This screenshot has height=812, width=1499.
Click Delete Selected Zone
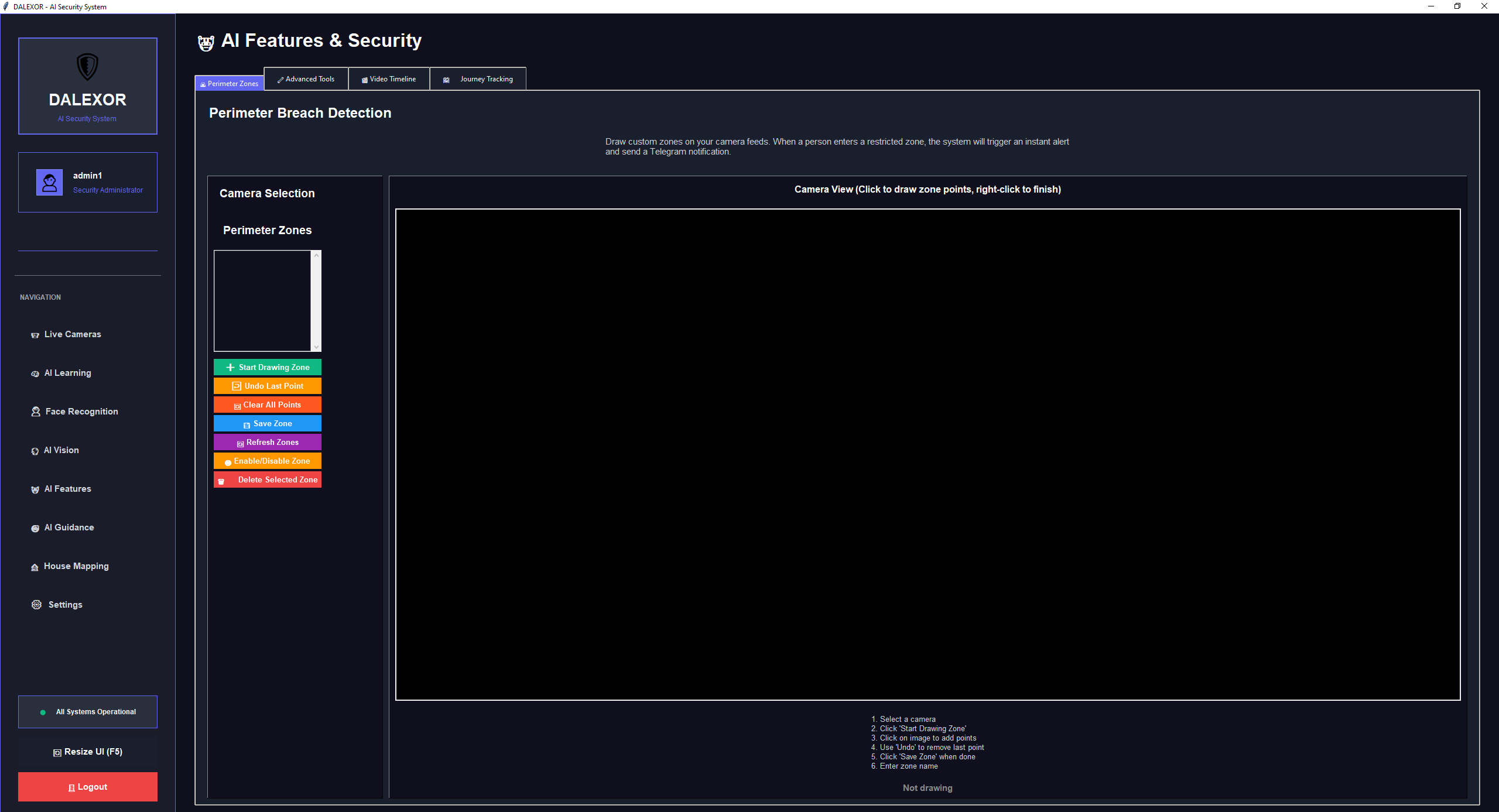(267, 479)
